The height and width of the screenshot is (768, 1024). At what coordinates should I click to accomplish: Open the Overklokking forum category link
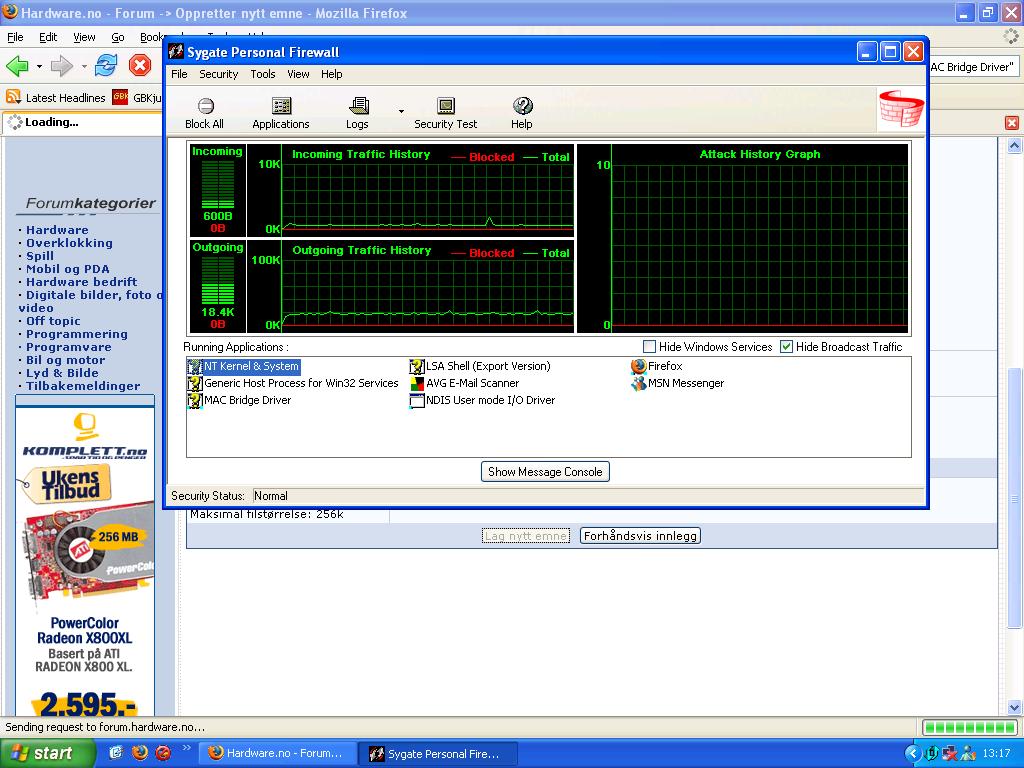click(69, 243)
